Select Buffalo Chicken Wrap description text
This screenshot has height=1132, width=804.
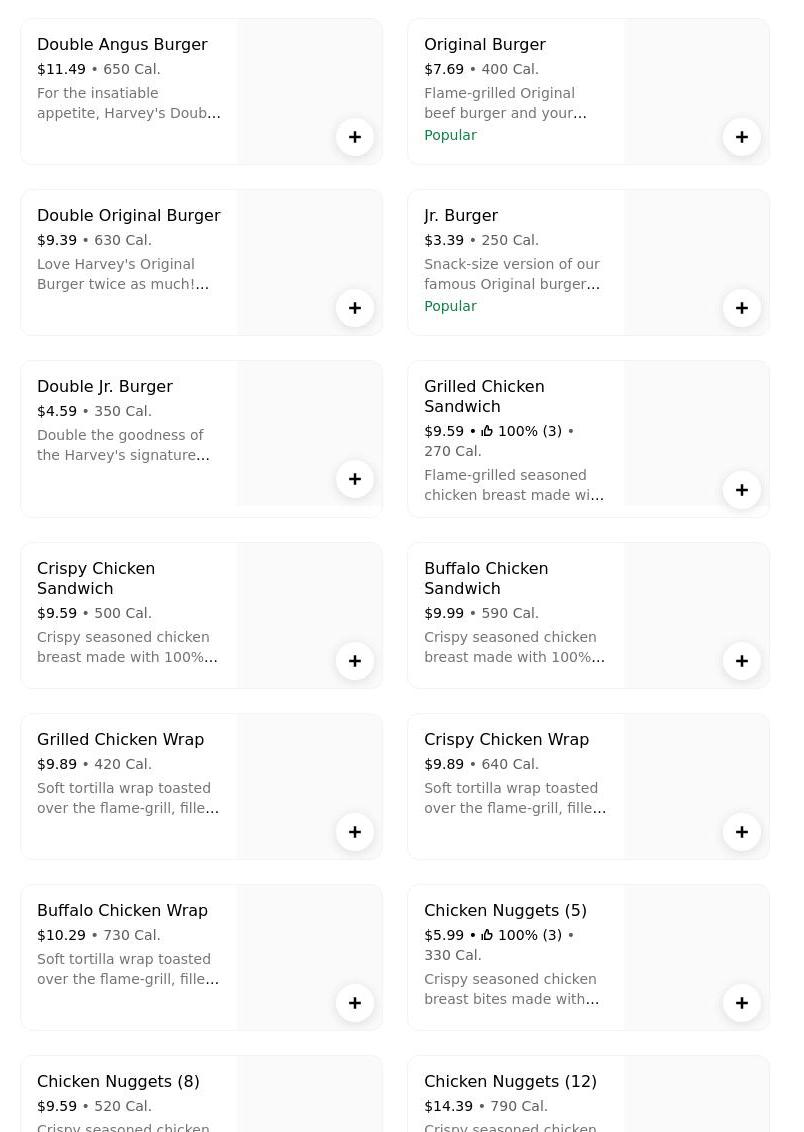click(128, 969)
